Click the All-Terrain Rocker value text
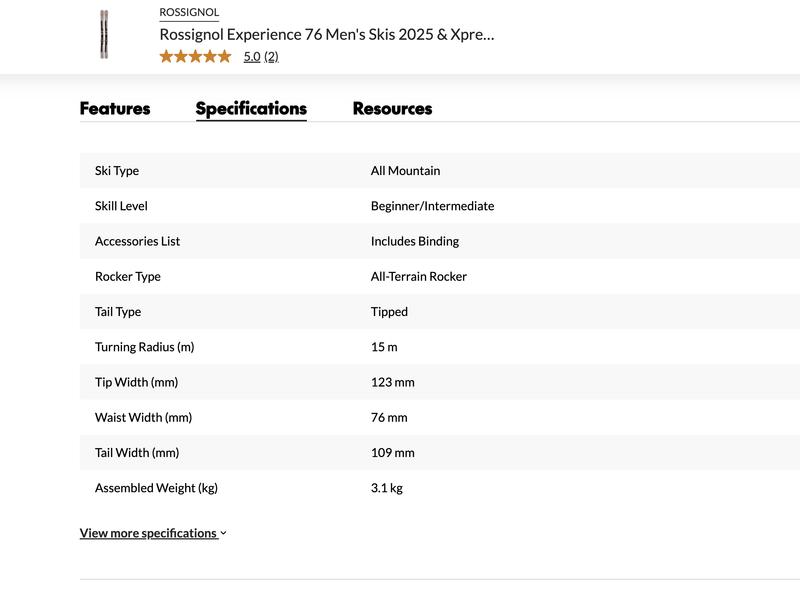 (418, 276)
